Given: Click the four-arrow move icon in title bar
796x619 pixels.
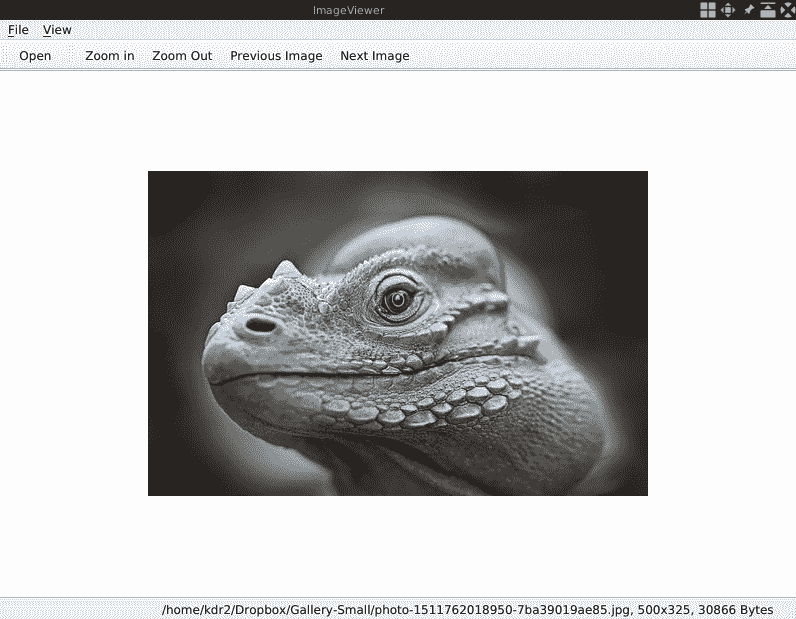Looking at the screenshot, I should click(728, 10).
